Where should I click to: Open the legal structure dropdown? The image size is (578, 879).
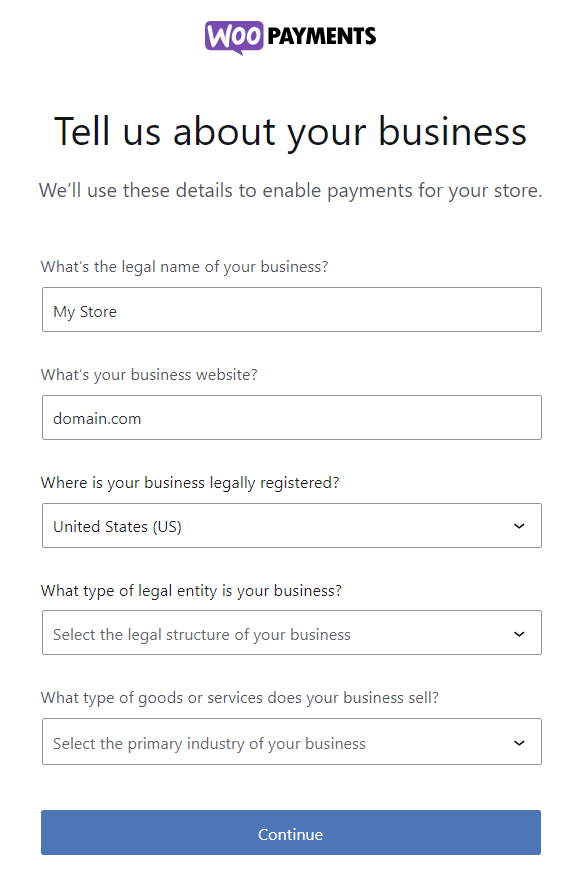(290, 632)
